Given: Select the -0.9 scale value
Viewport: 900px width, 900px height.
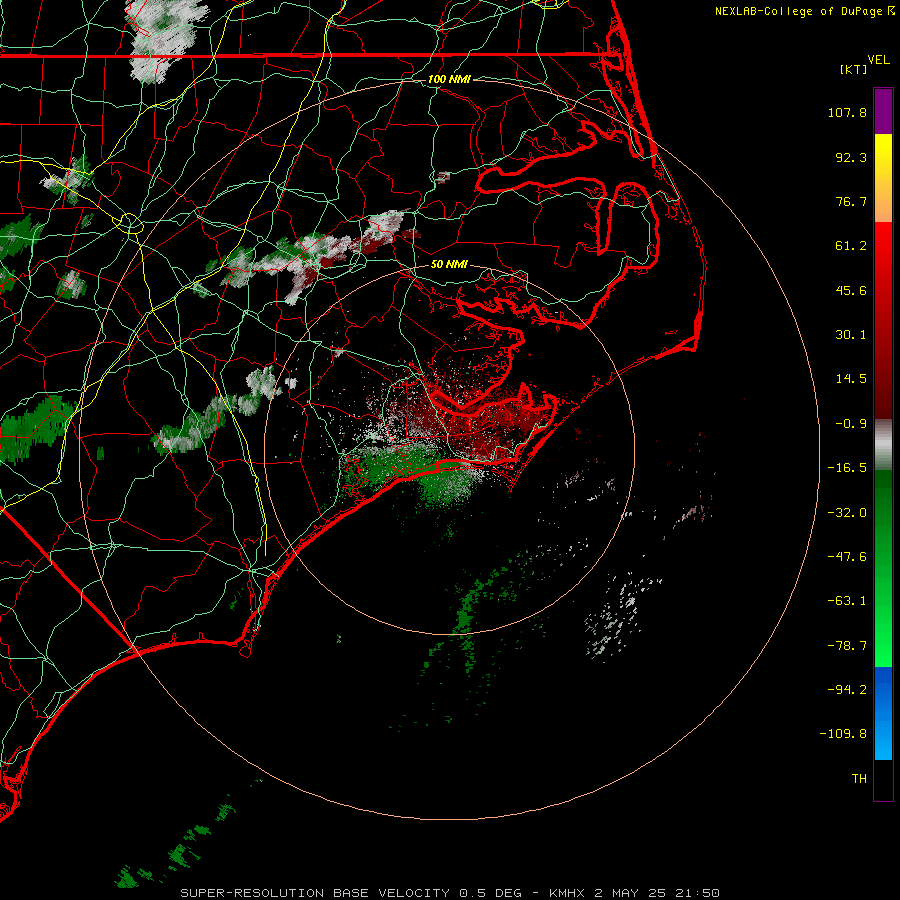Looking at the screenshot, I should (851, 424).
